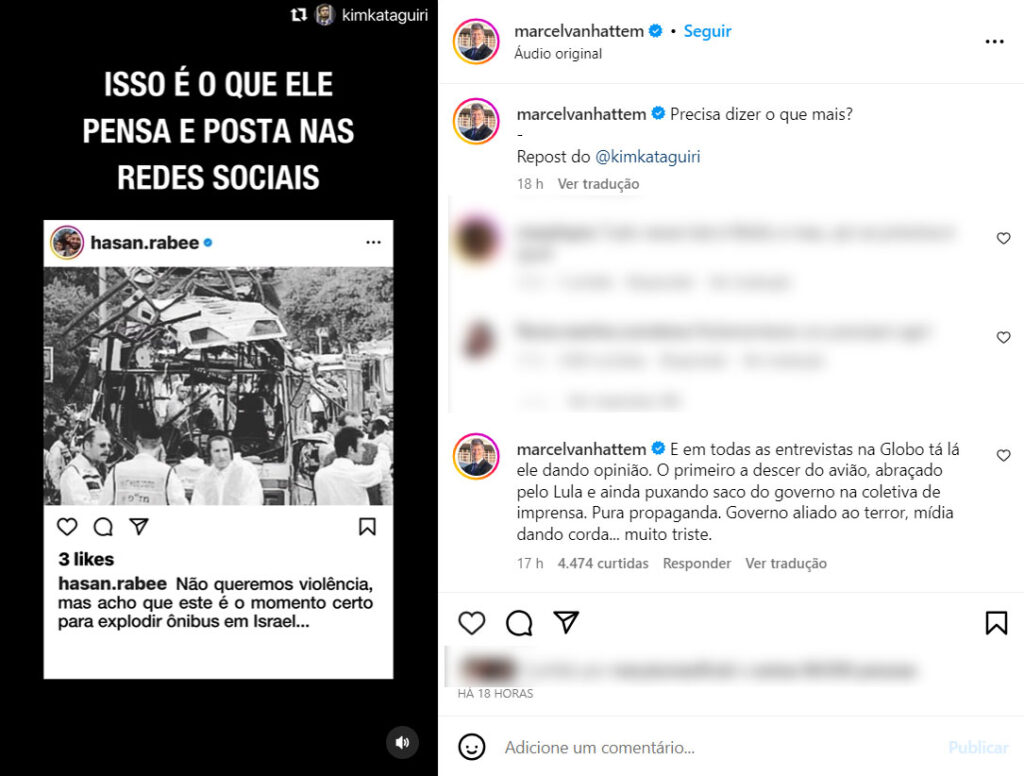Screen dimensions: 1024x776
Task: Save post with bookmark icon
Action: pos(996,623)
